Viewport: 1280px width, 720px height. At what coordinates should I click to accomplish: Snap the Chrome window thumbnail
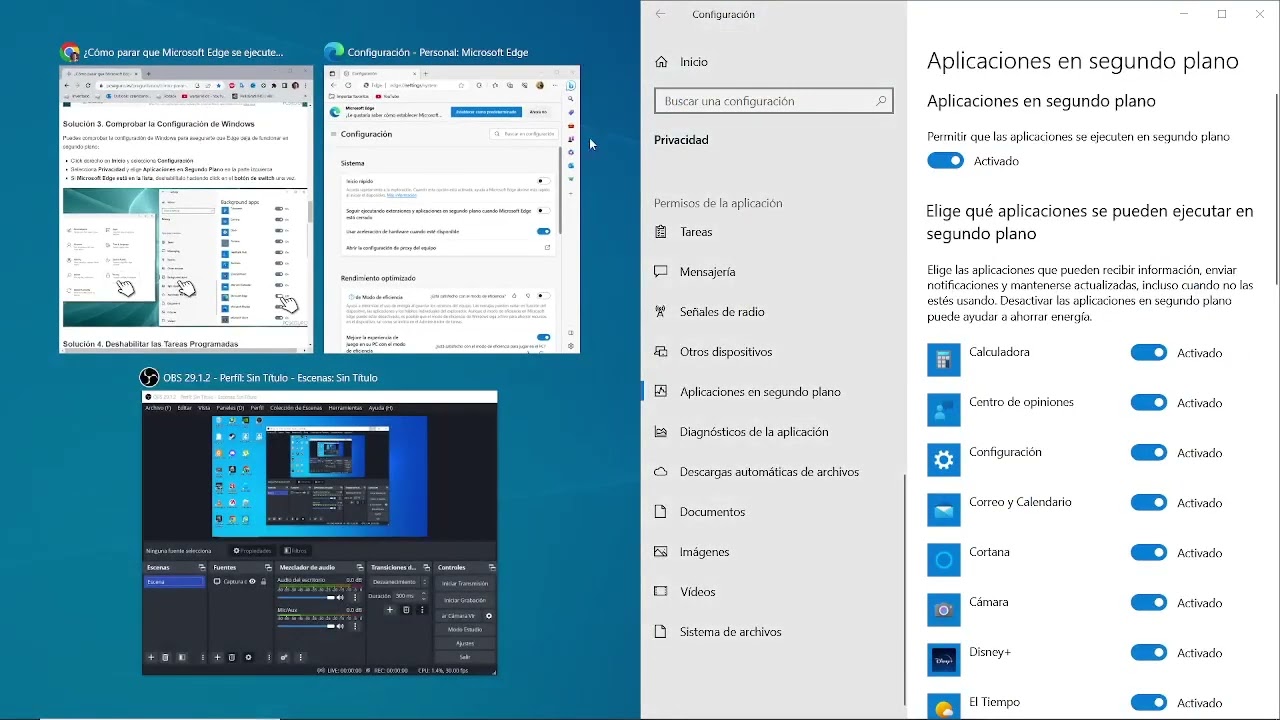187,209
